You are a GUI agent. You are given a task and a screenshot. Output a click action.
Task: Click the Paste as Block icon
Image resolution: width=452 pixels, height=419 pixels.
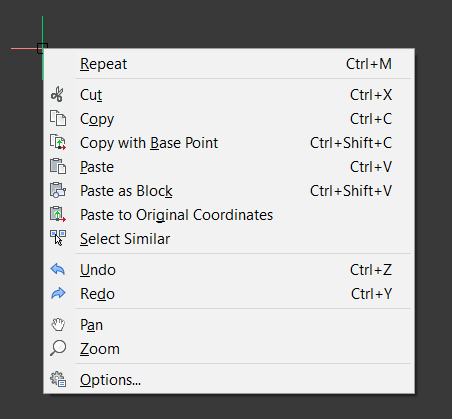[x=58, y=191]
